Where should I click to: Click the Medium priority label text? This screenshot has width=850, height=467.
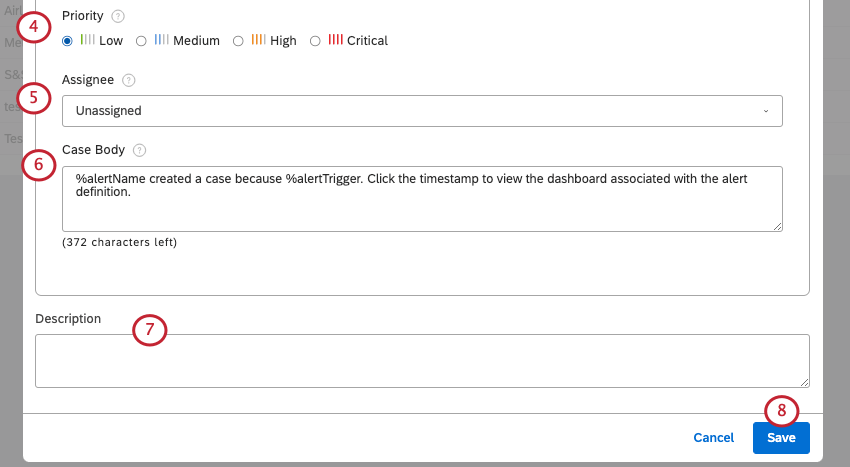pos(196,41)
